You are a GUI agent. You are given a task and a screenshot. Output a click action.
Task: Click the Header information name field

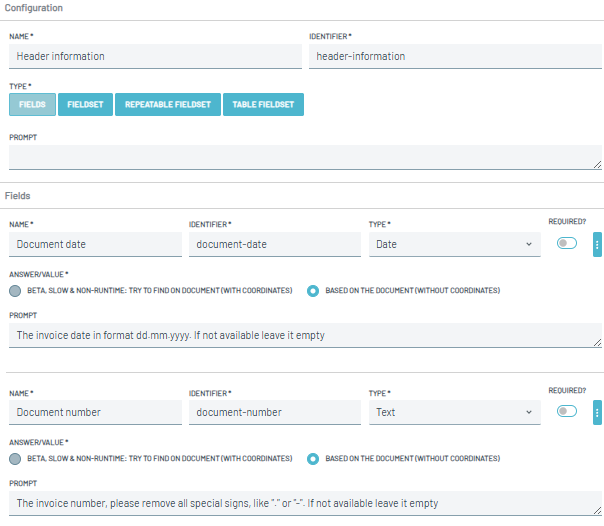pyautogui.click(x=155, y=57)
